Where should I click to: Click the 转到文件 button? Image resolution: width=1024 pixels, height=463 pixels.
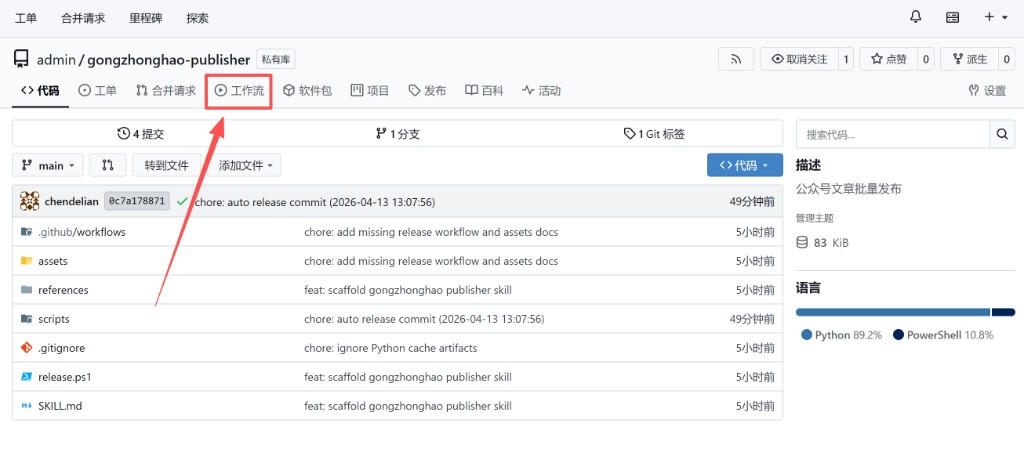point(166,165)
